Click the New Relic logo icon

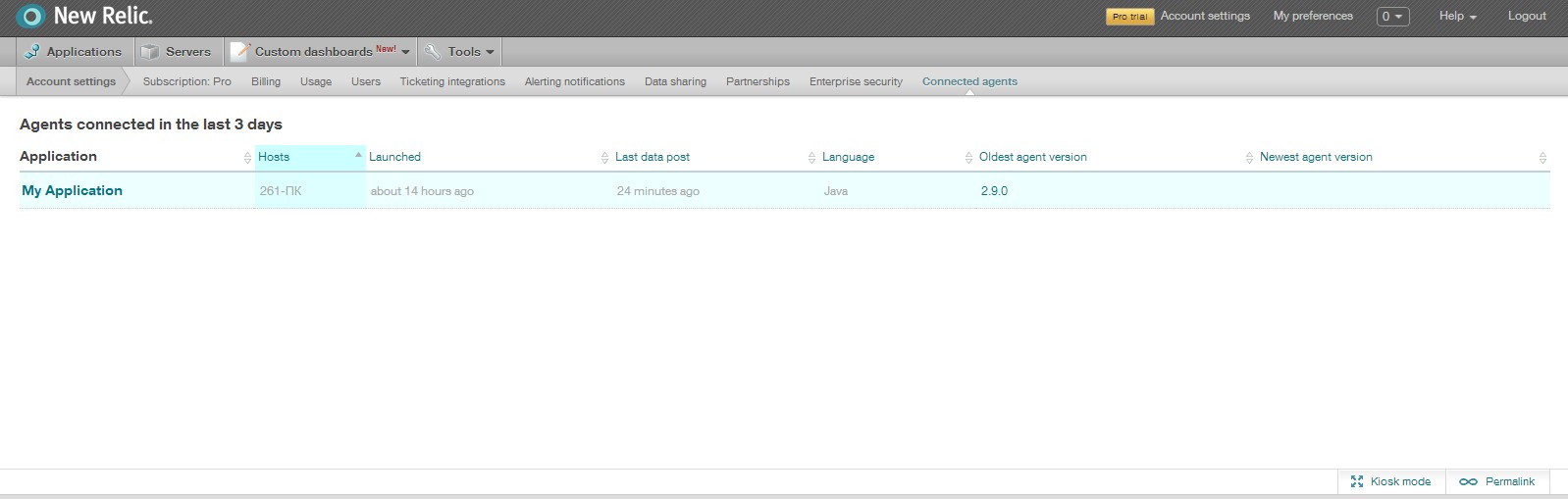31,17
